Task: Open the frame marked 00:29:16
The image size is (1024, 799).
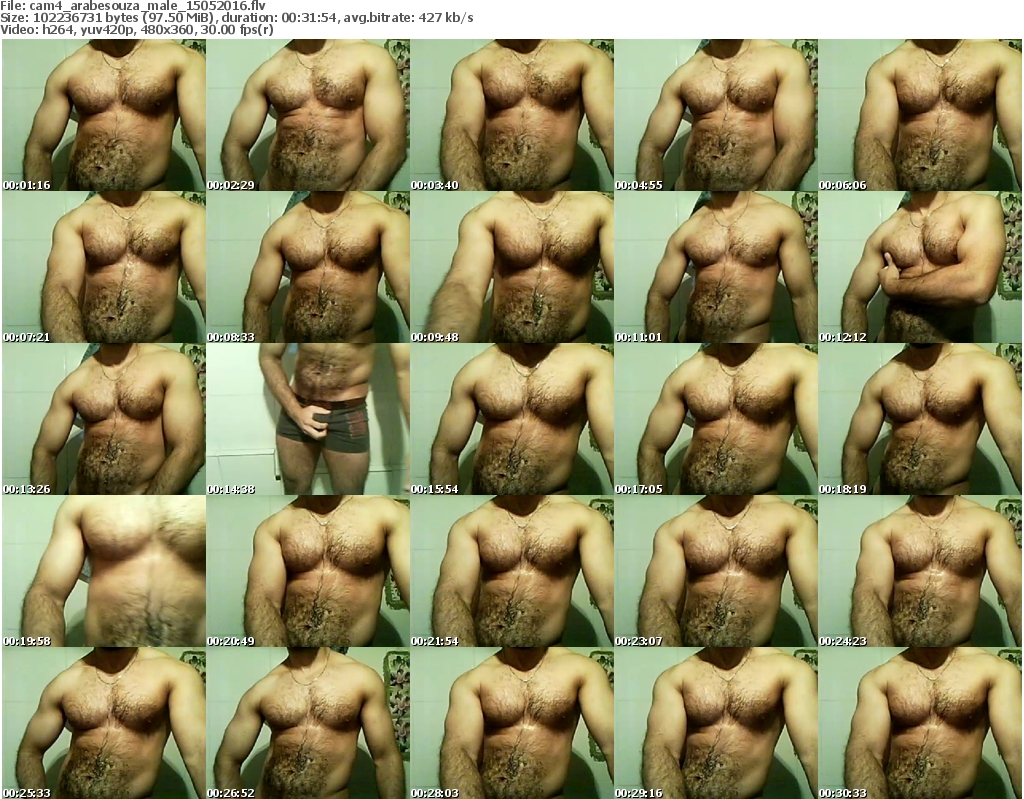Action: (716, 723)
